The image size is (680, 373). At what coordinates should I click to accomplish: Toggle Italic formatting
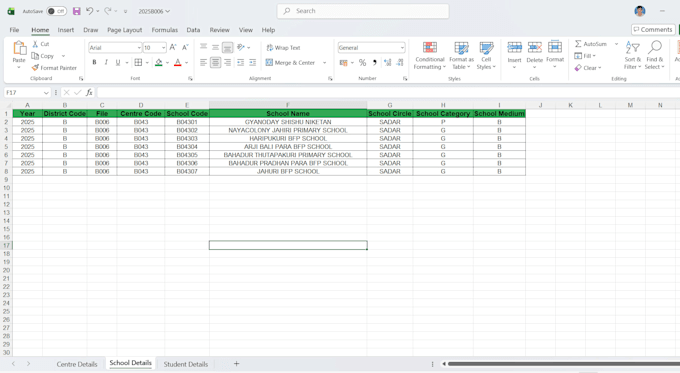click(106, 62)
